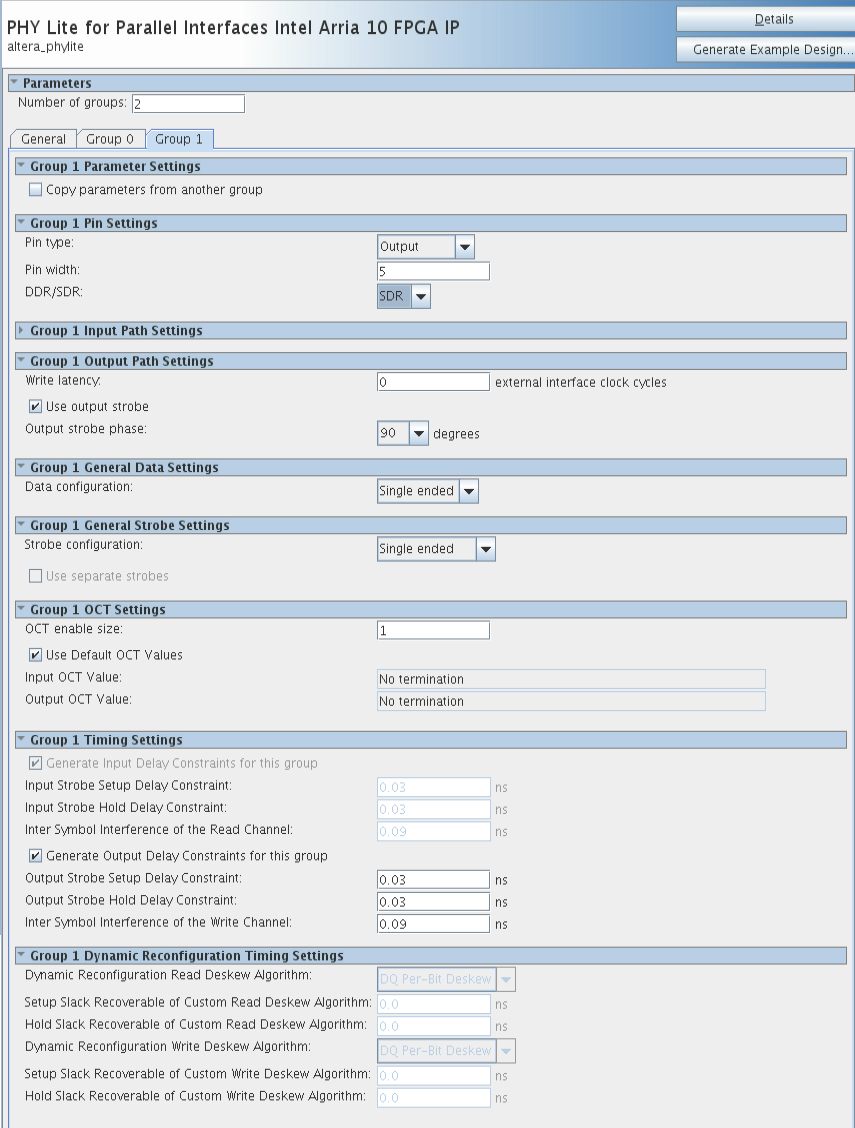
Task: Collapse Group 1 OCT Settings section
Action: click(21, 609)
